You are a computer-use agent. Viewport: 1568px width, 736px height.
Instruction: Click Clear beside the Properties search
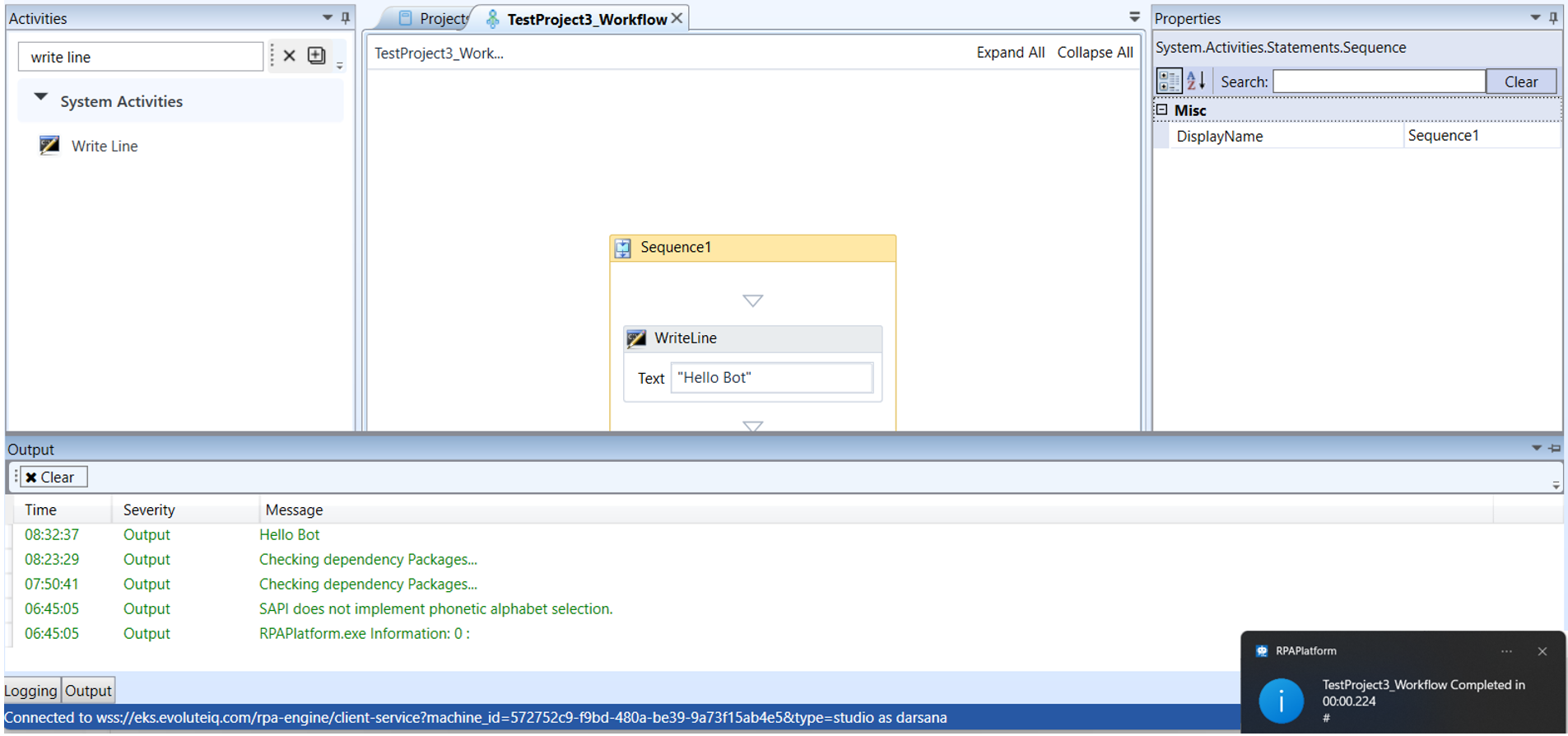1520,82
